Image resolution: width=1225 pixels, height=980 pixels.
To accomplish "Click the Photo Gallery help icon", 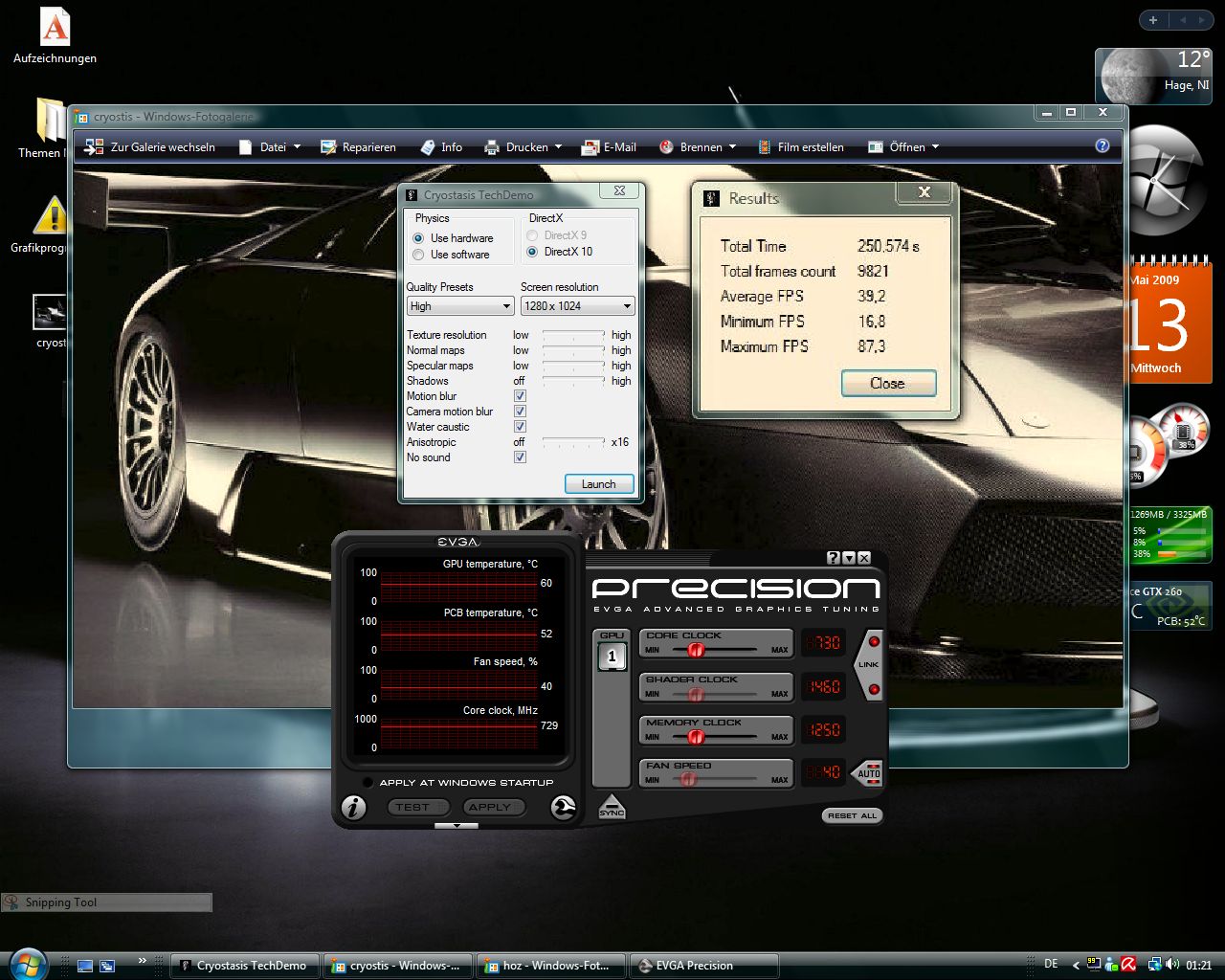I will coord(1102,146).
